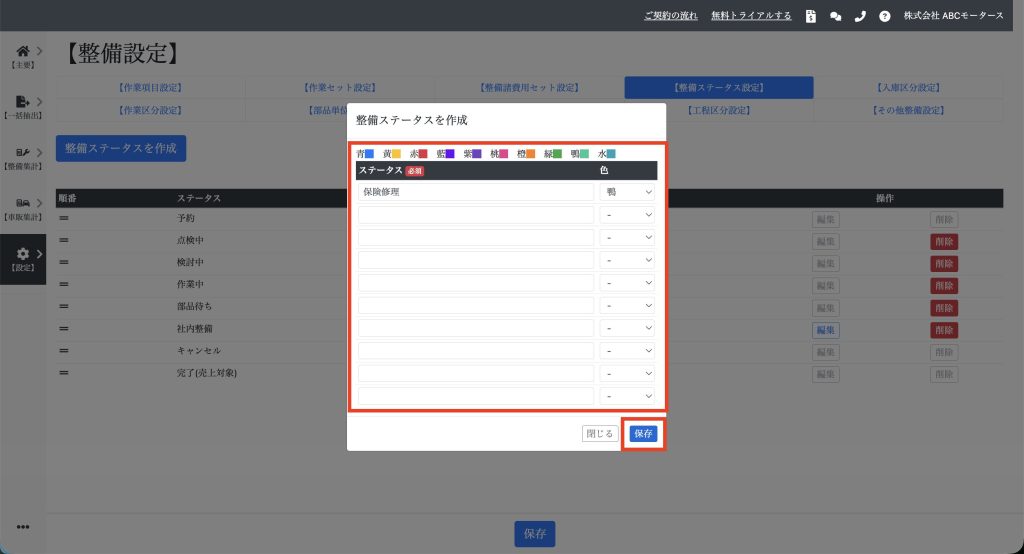Open the 主要 home icon in sidebar

(22, 51)
